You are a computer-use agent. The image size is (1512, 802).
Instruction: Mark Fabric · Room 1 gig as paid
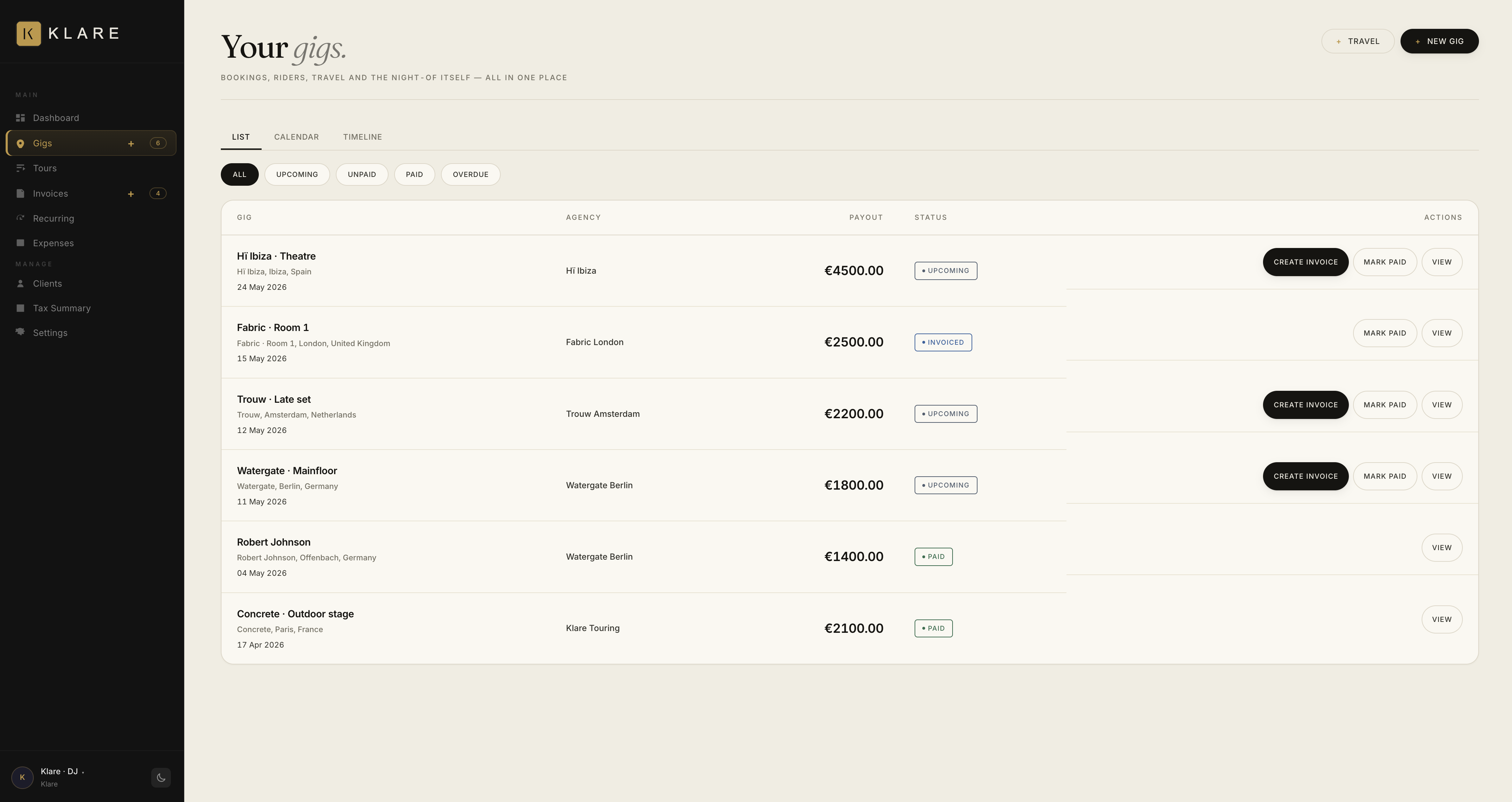1385,333
